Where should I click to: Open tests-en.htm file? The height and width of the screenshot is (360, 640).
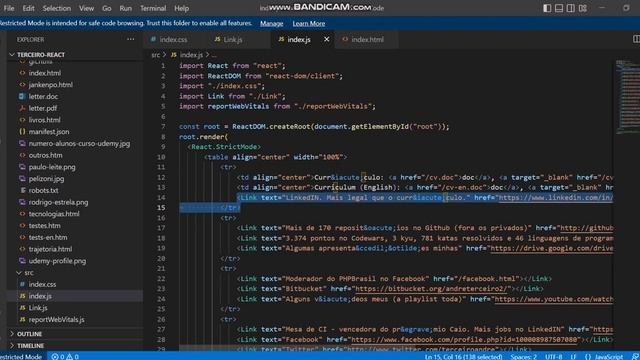pyautogui.click(x=48, y=238)
